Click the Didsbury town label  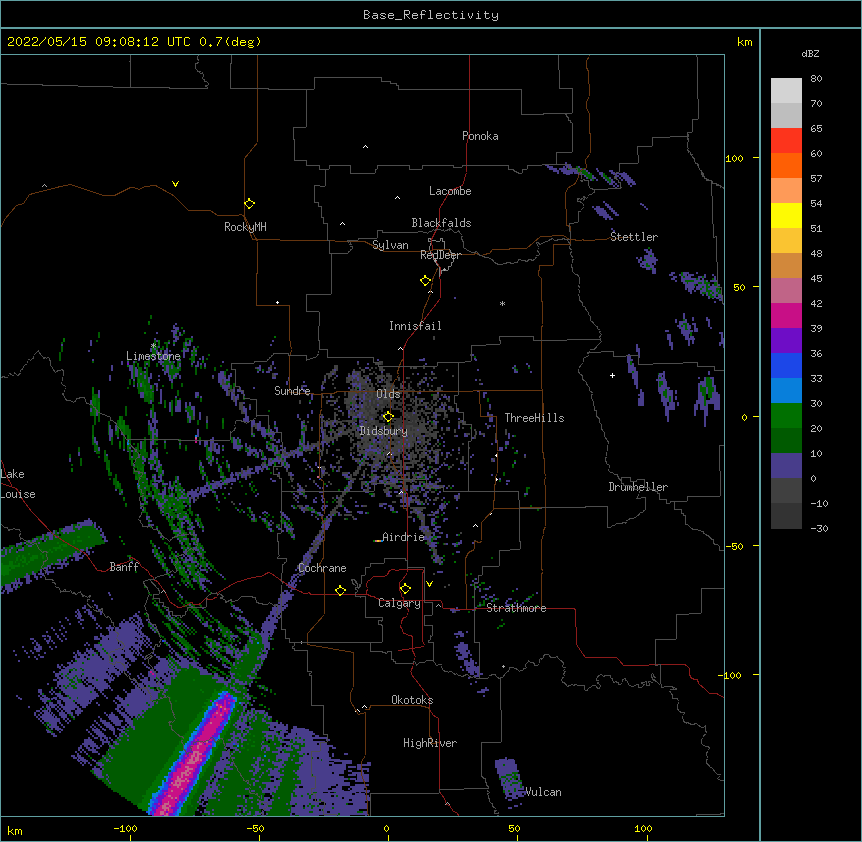click(384, 431)
